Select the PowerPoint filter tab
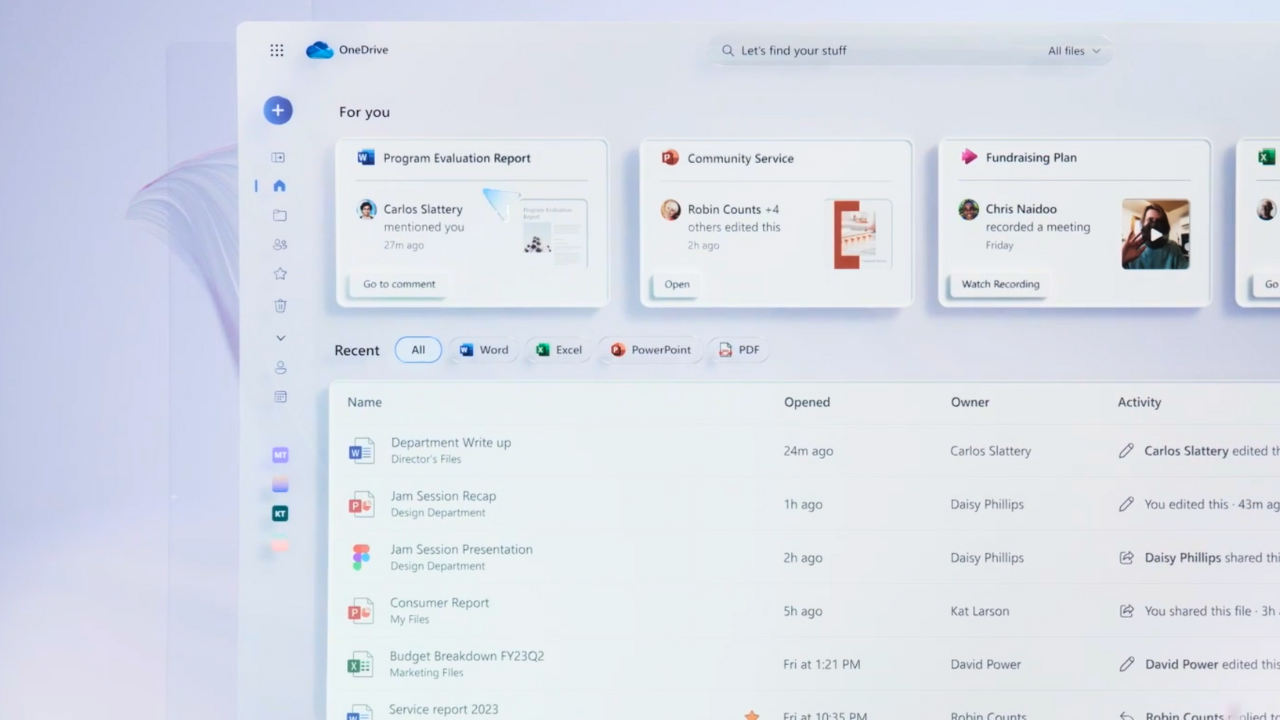This screenshot has height=720, width=1280. tap(650, 349)
